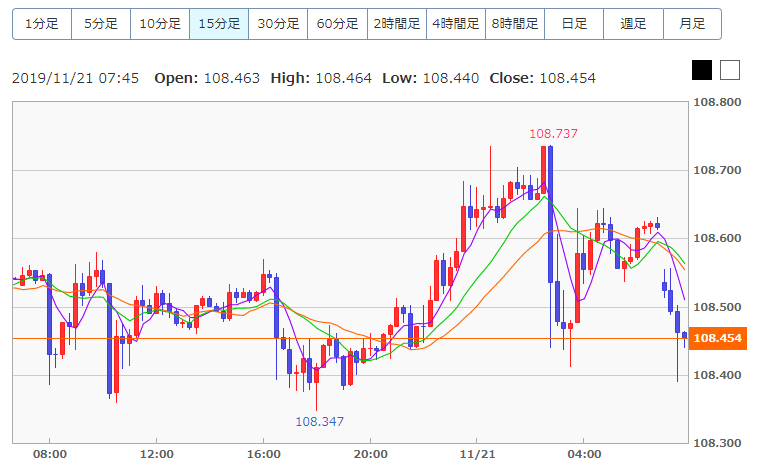
Task: Click the 108.300 price axis label
Action: coord(717,443)
